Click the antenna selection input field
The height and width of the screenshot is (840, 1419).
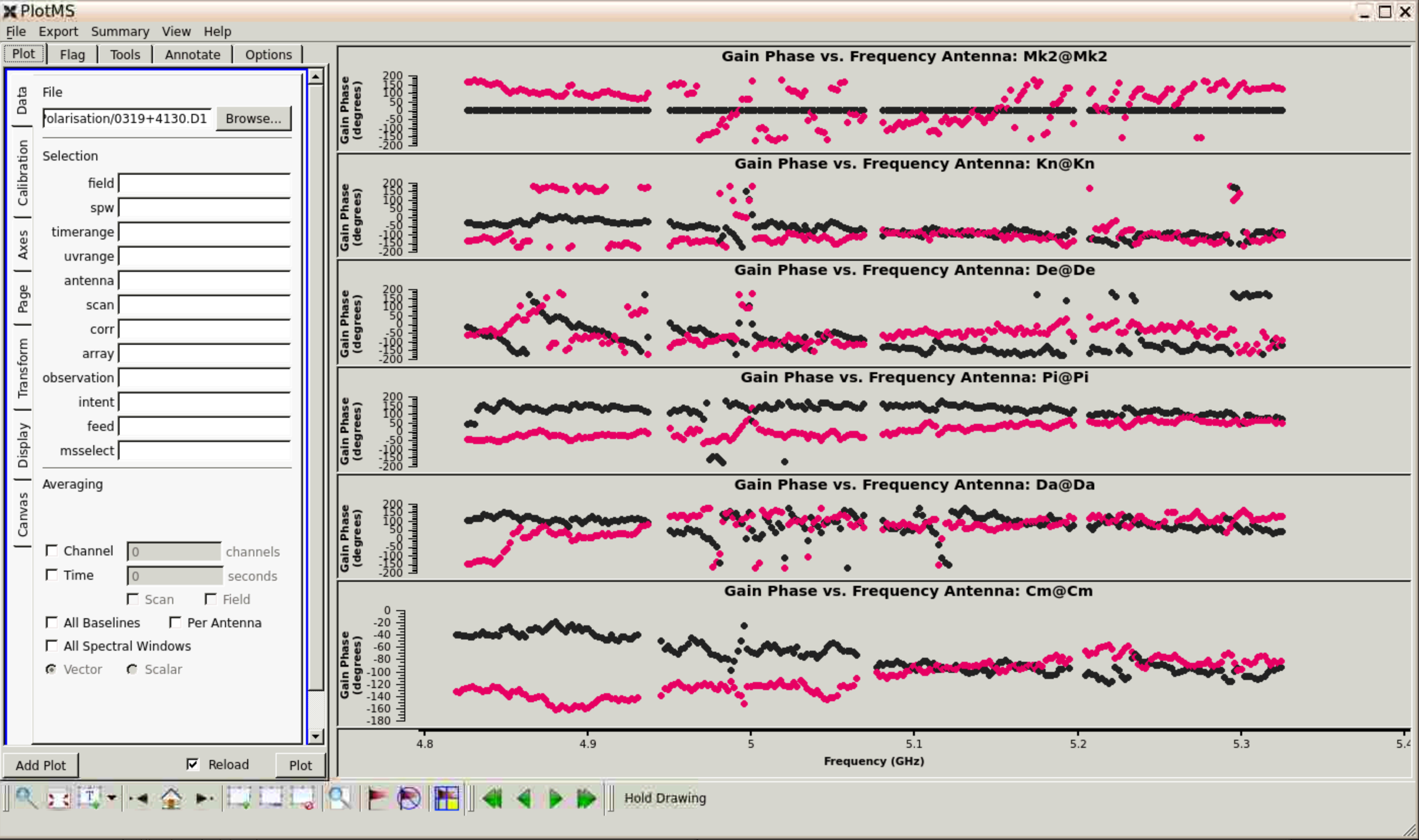(204, 281)
